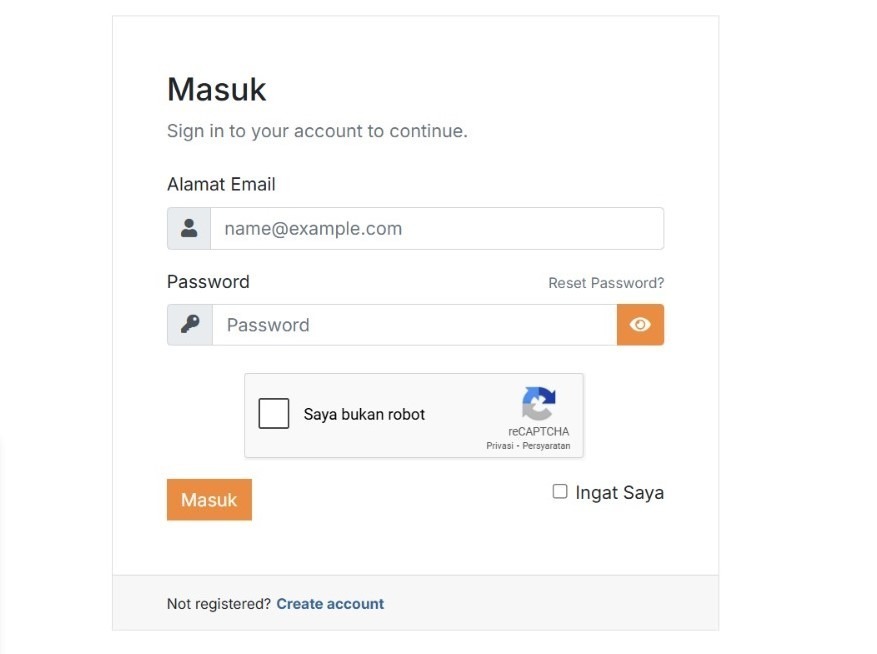877x654 pixels.
Task: Open the reCAPTCHA Persyaratan link
Action: (546, 446)
